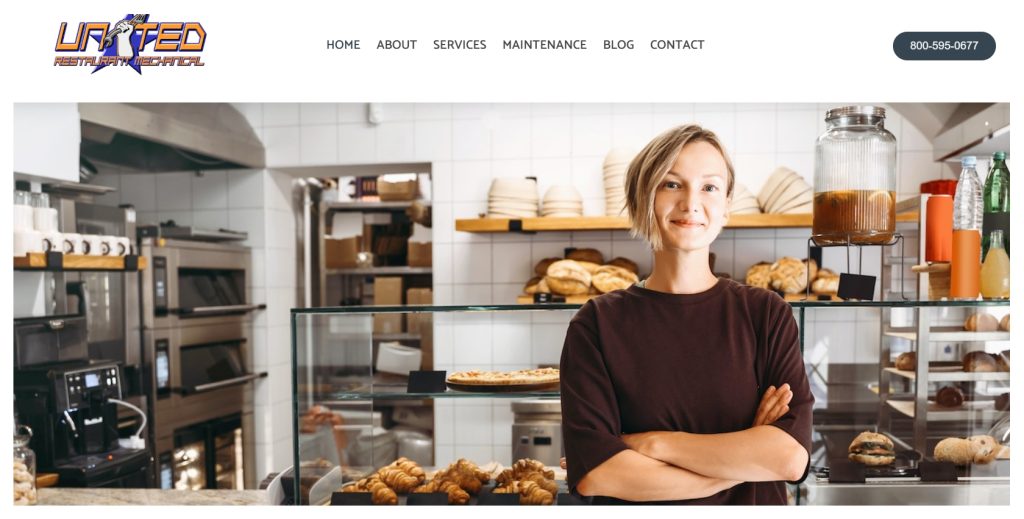Click the bread loaves left of woman
Screen dimensions: 1024x519
click(x=581, y=272)
